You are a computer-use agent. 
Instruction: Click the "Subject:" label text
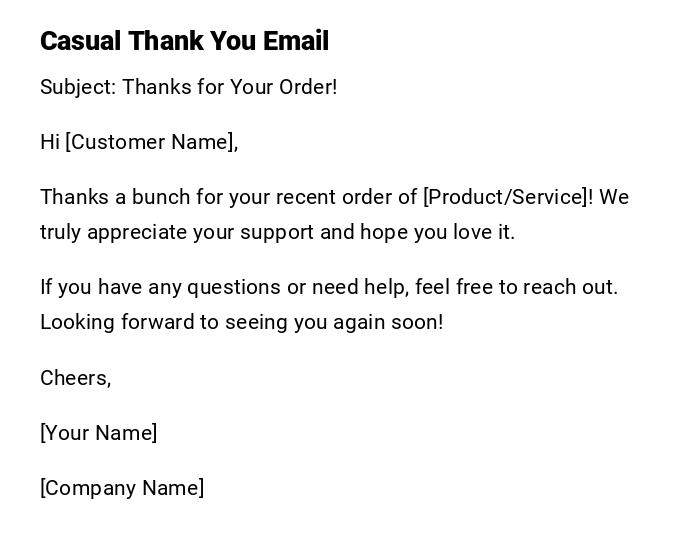(78, 87)
